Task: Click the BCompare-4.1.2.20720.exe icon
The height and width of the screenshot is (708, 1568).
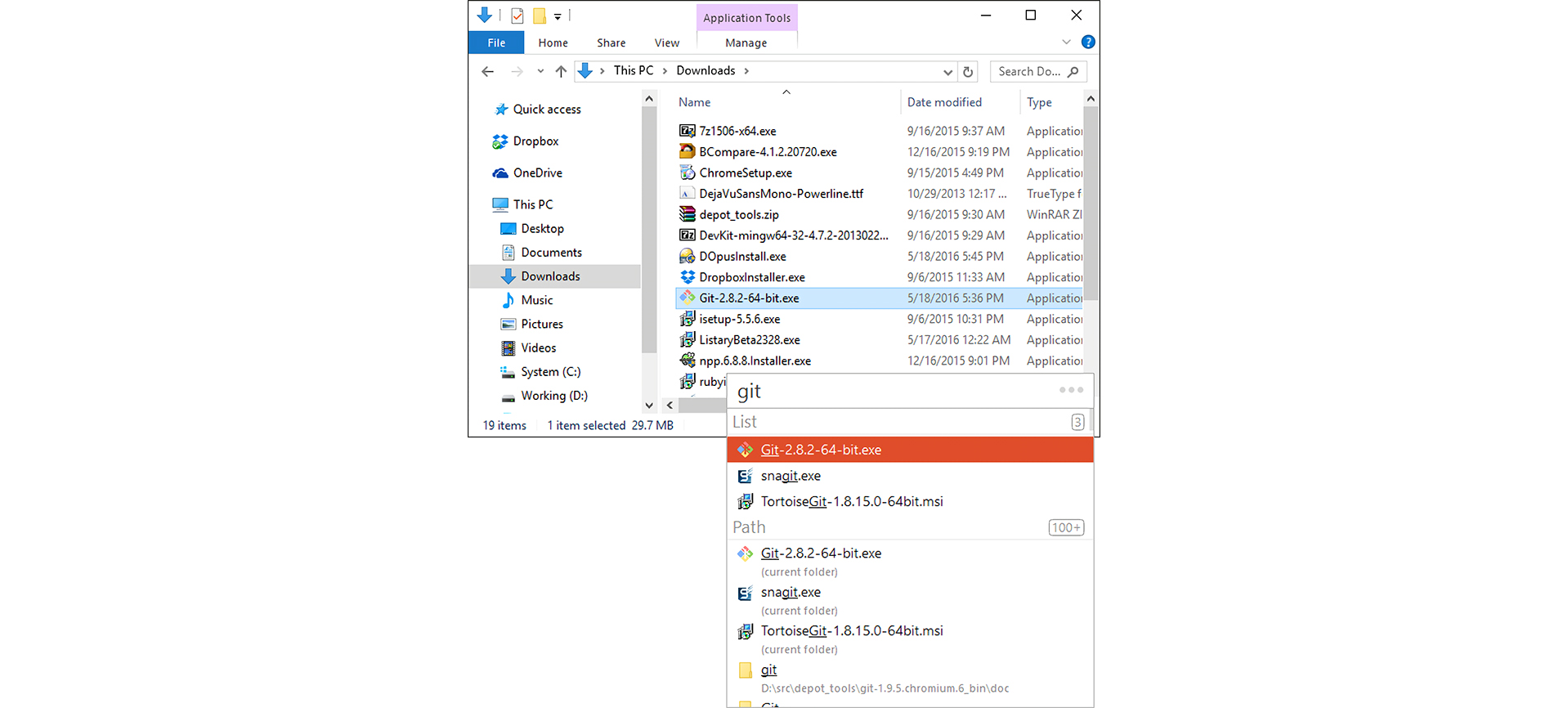Action: click(688, 151)
